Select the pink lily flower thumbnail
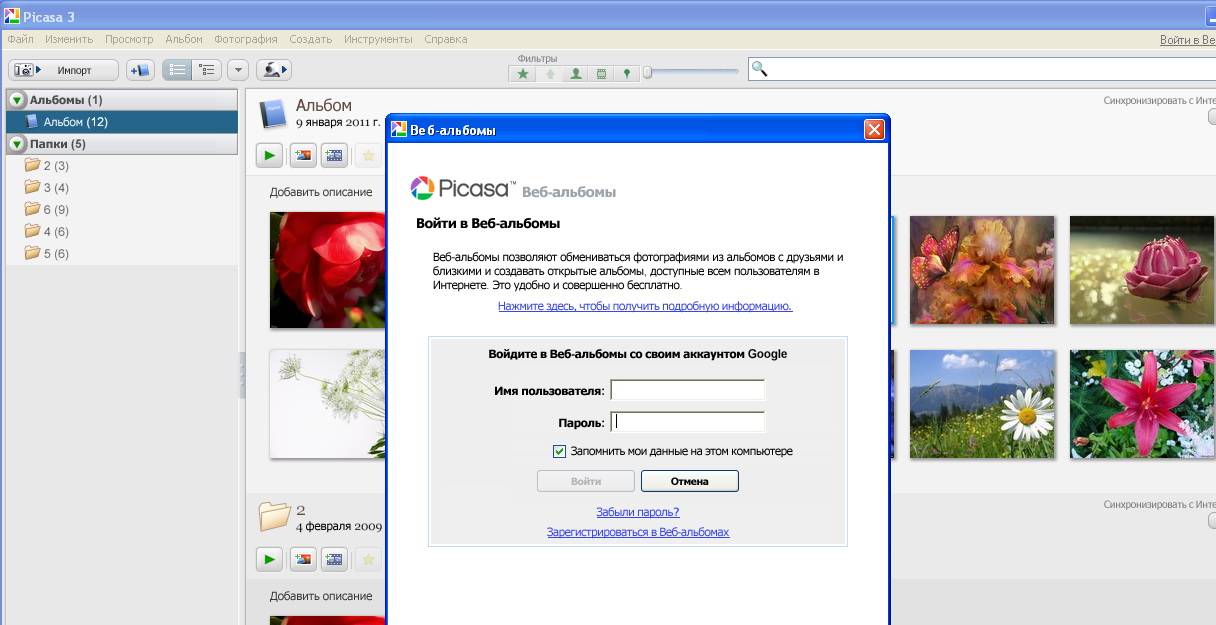Viewport: 1216px width, 625px height. pos(1142,404)
